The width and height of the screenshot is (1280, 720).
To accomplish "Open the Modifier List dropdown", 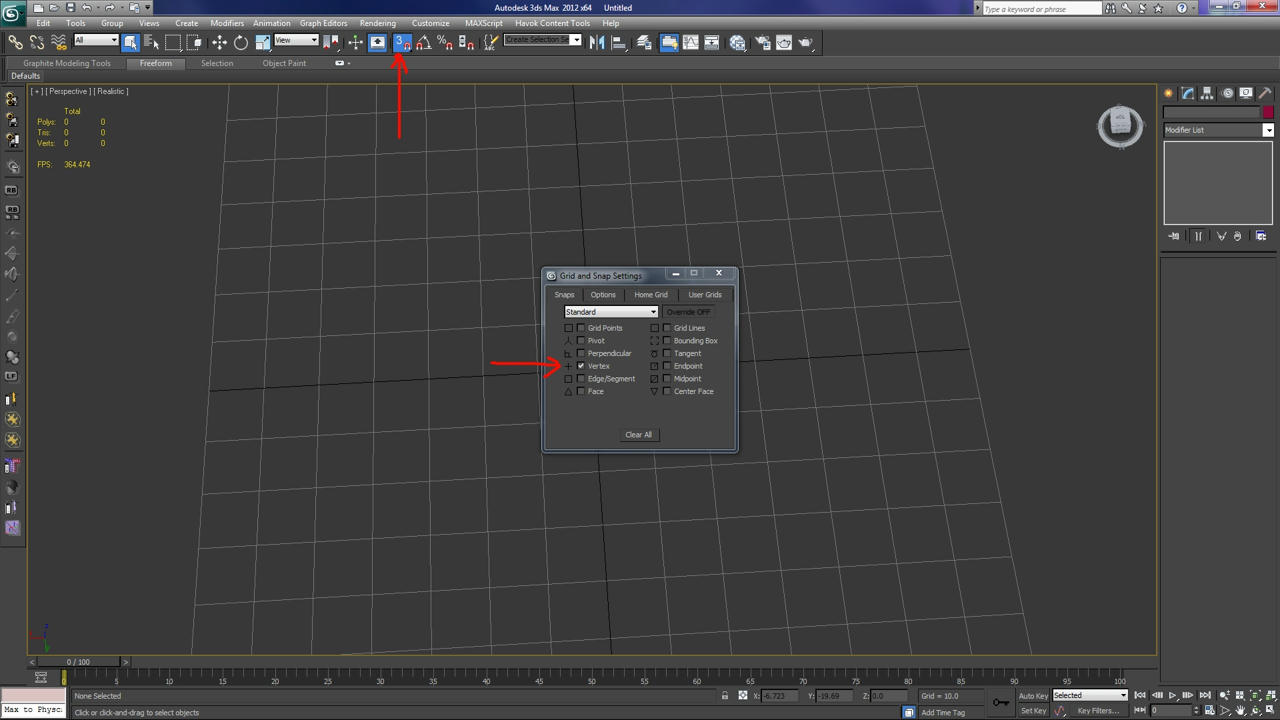I will 1219,130.
